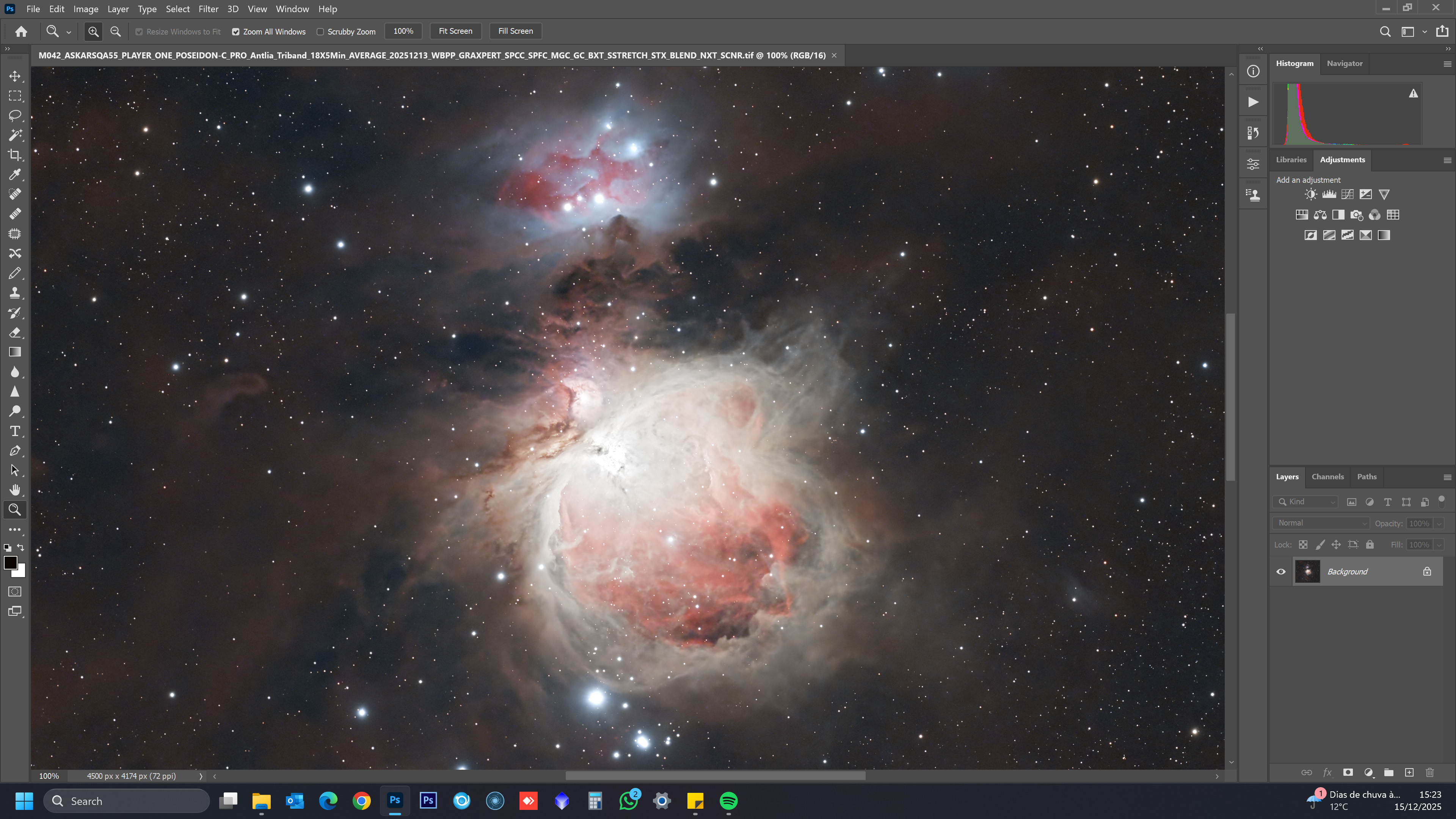Select the Hand tool
The height and width of the screenshot is (819, 1456).
point(15,490)
